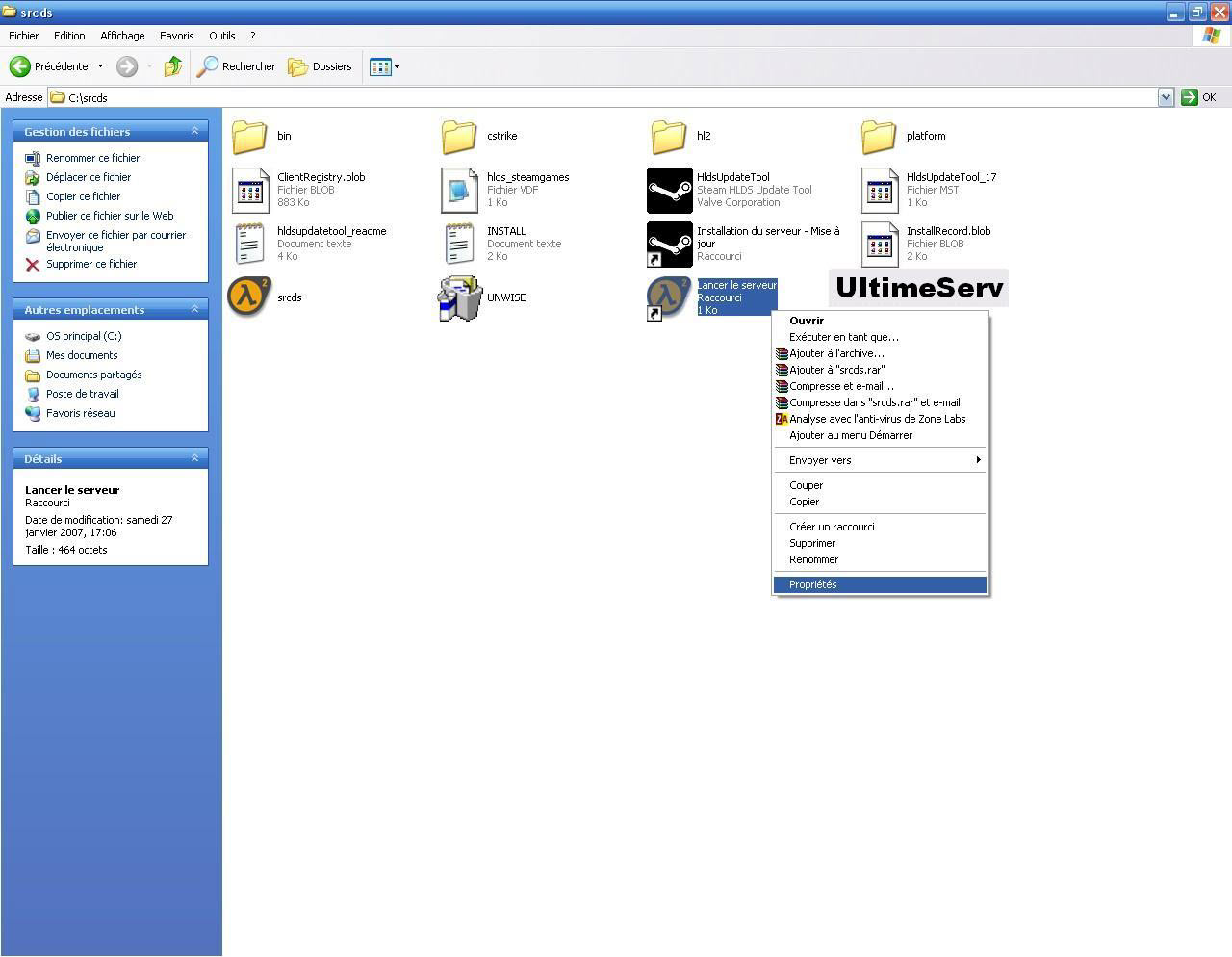Select Couper in the context menu
1232x957 pixels.
880,485
